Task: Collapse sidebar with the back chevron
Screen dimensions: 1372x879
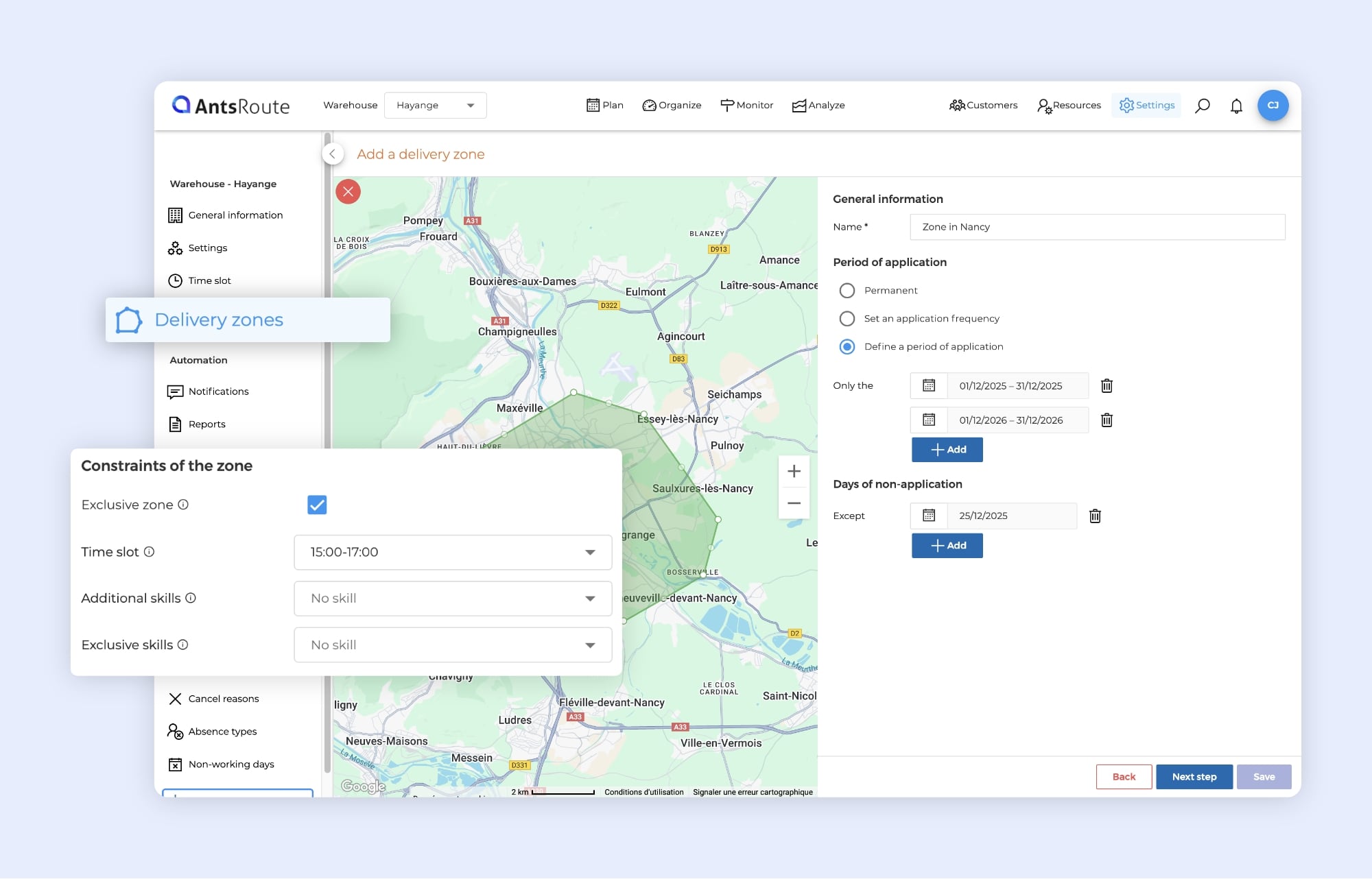Action: [333, 154]
